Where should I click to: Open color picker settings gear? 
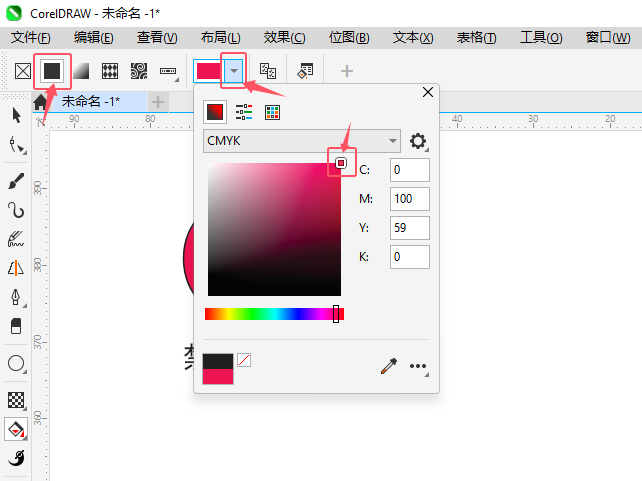[x=418, y=141]
